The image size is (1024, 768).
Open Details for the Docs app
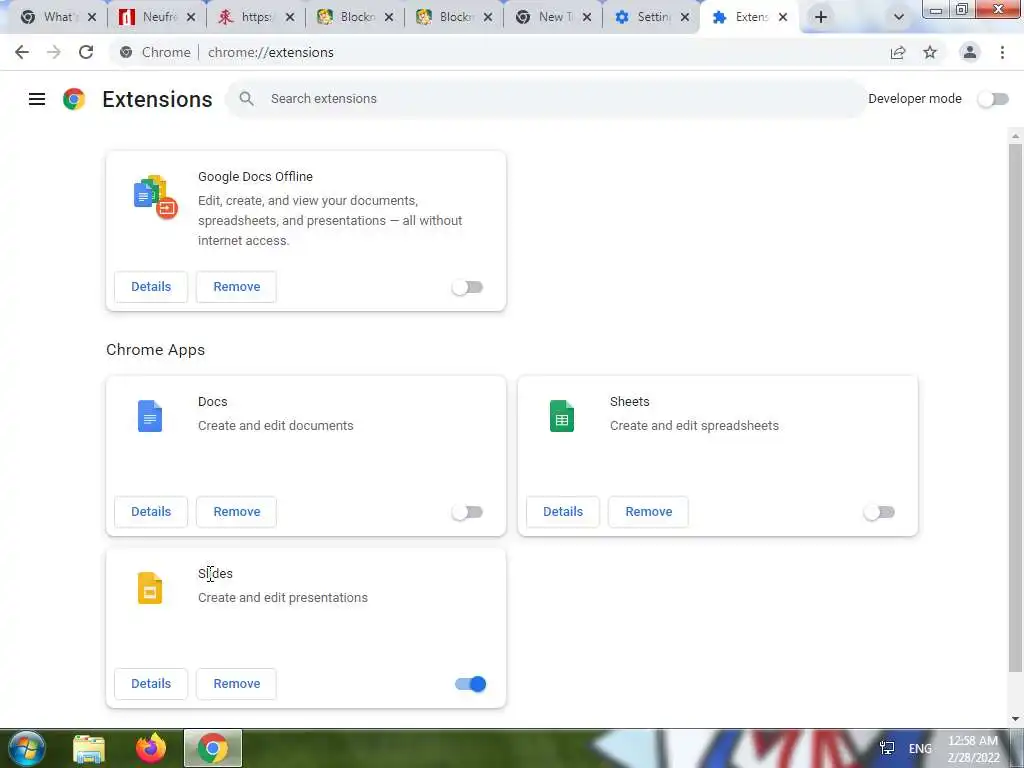151,511
